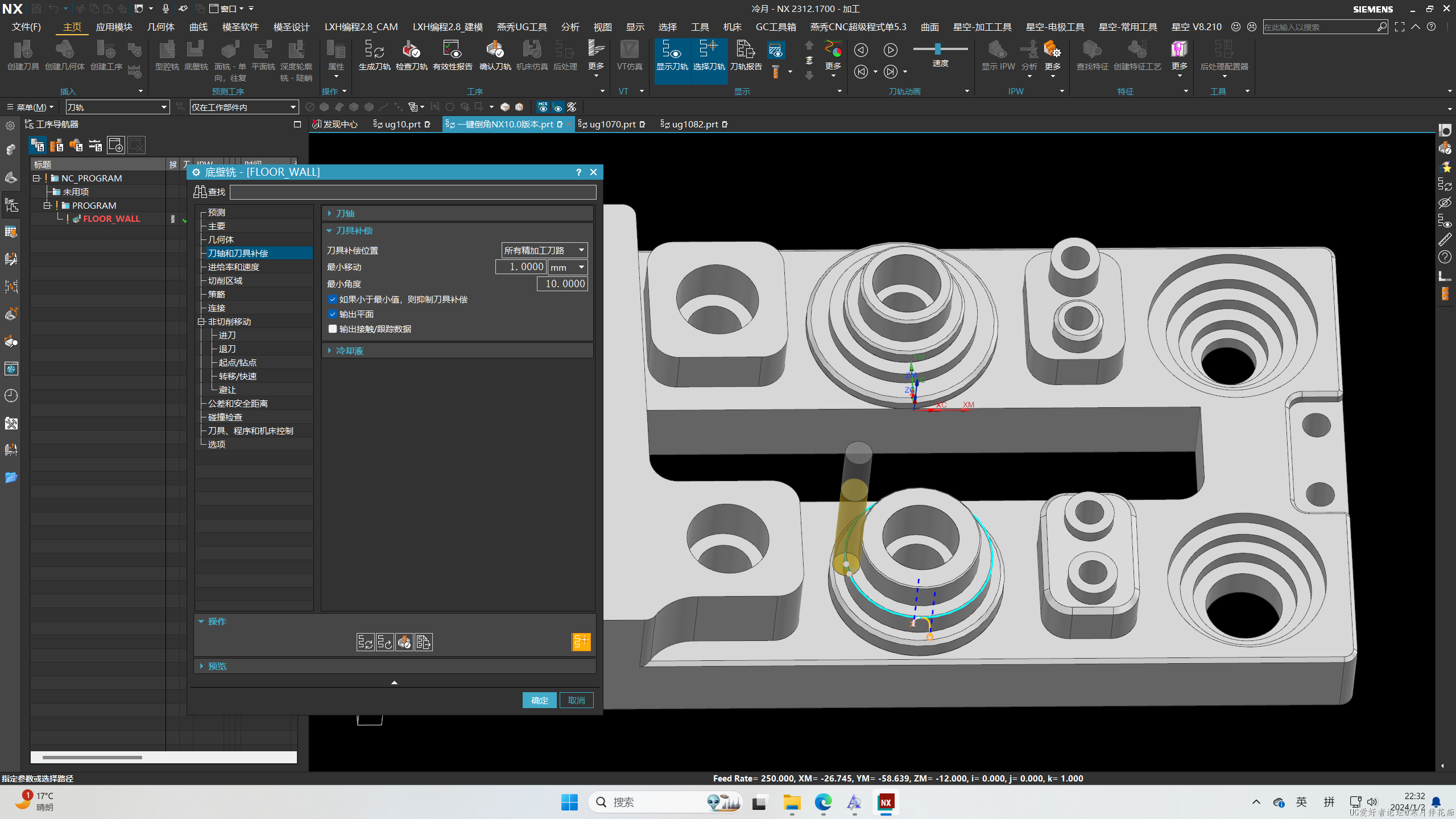Click the 查找 search field in the dialog

(413, 192)
